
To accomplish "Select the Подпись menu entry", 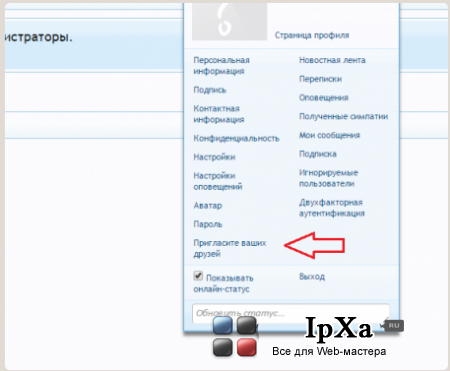I will point(210,90).
